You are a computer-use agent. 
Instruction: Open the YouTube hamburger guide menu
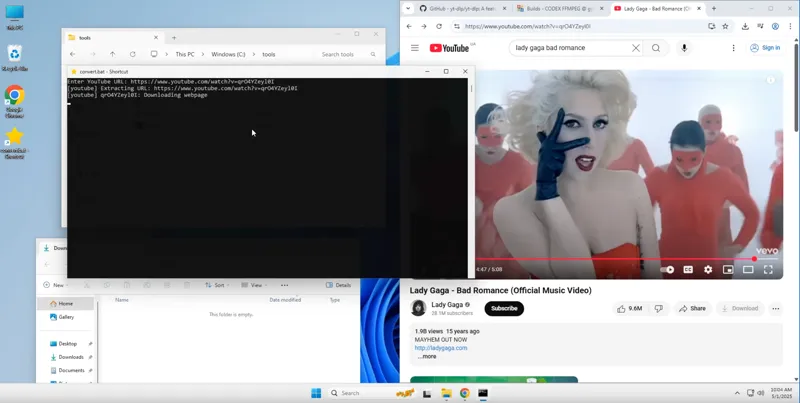pos(415,48)
